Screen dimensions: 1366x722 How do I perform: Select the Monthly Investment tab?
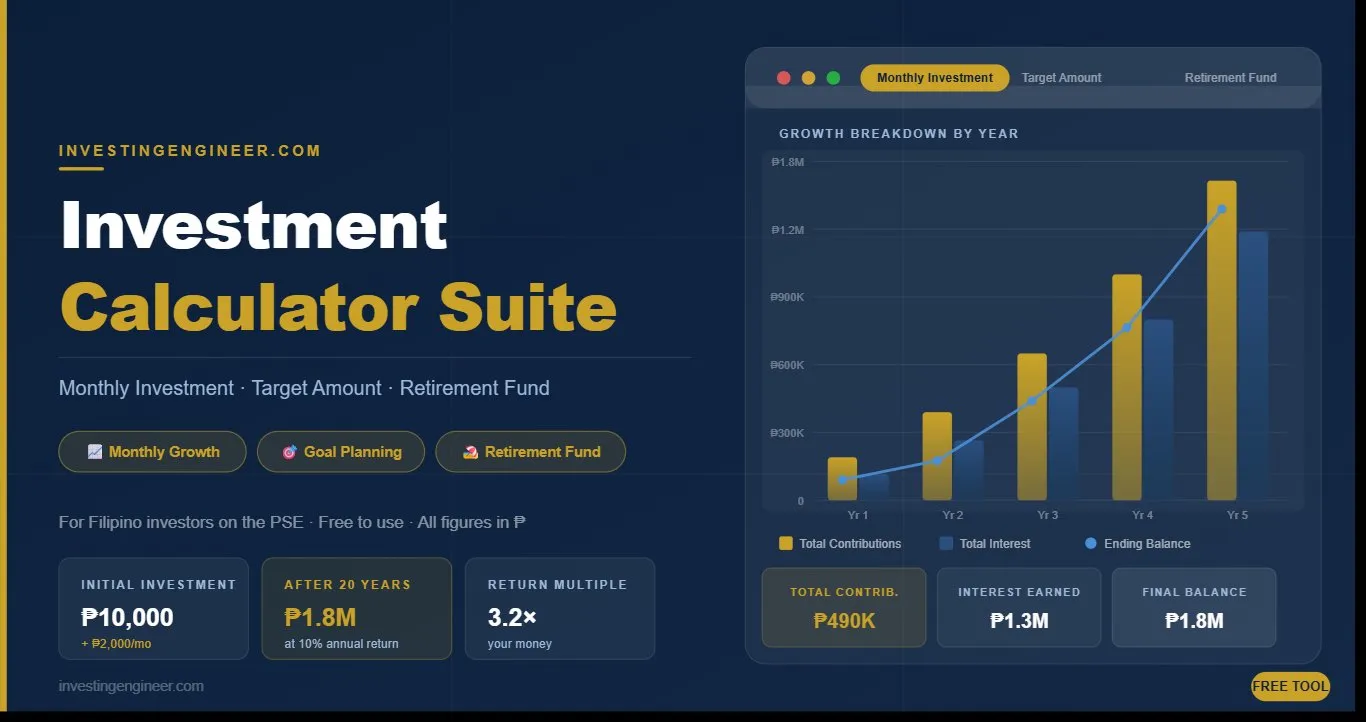(x=934, y=78)
